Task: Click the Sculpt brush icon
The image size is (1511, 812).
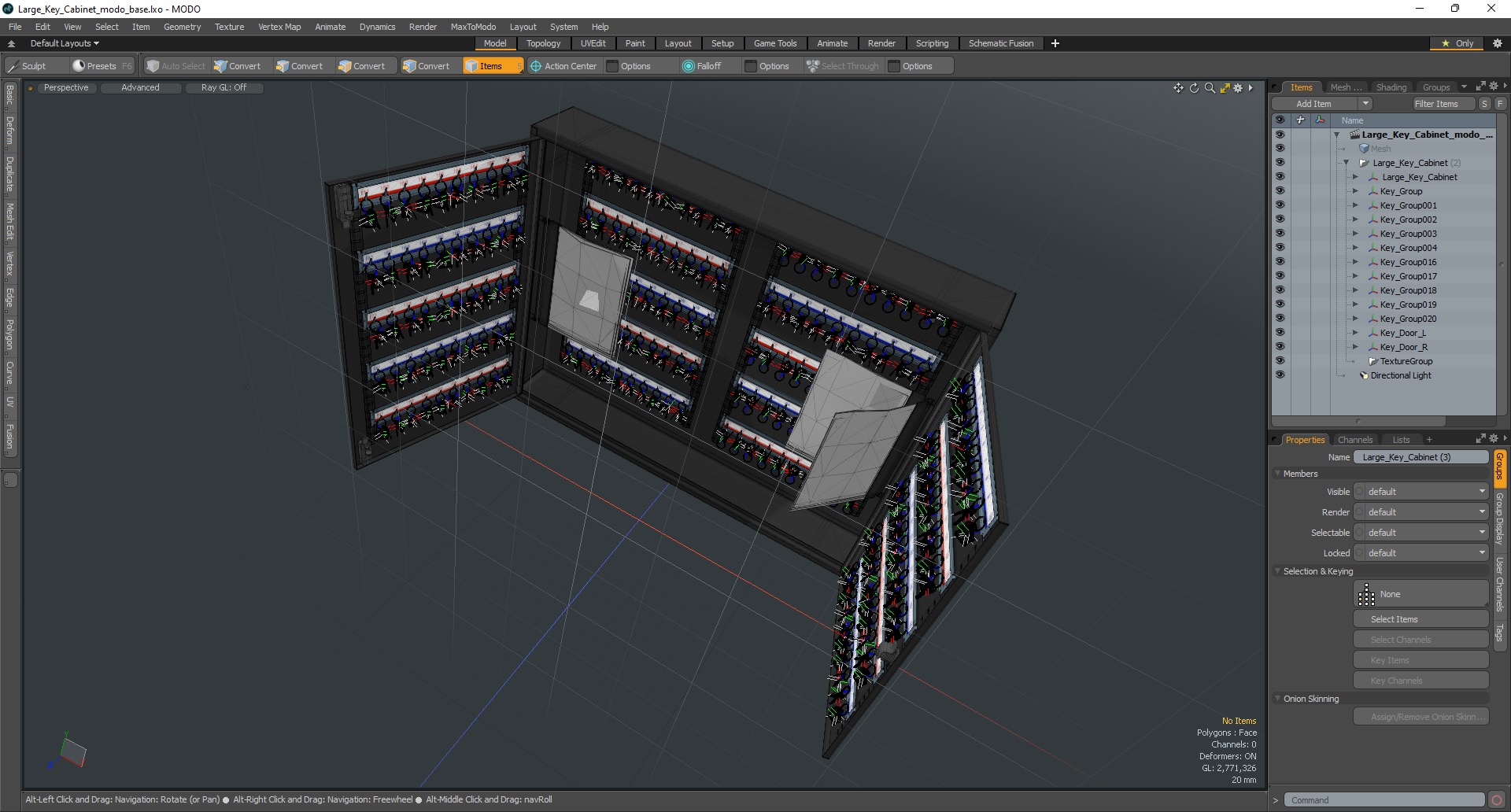Action: pyautogui.click(x=13, y=66)
